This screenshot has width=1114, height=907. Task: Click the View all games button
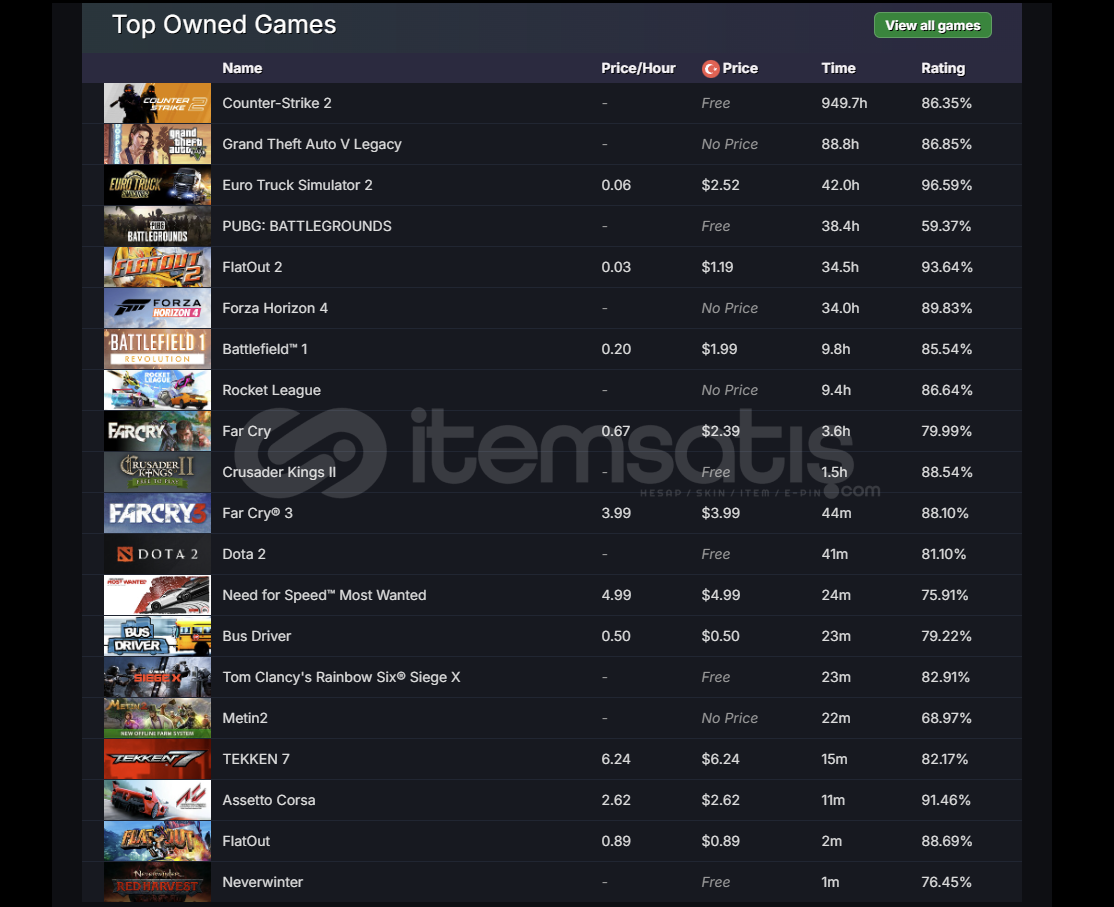932,26
